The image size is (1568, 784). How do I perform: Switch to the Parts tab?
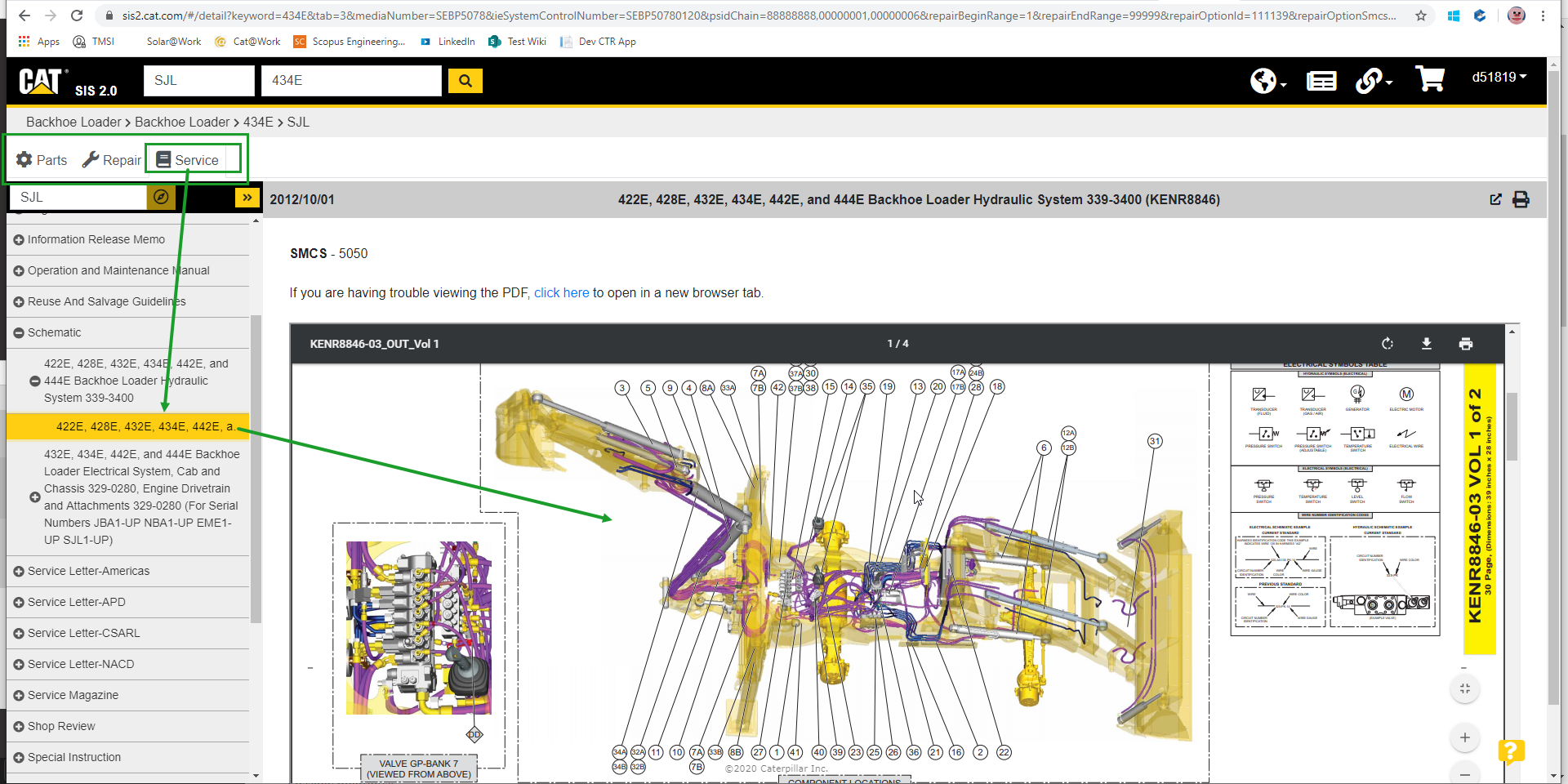[42, 160]
